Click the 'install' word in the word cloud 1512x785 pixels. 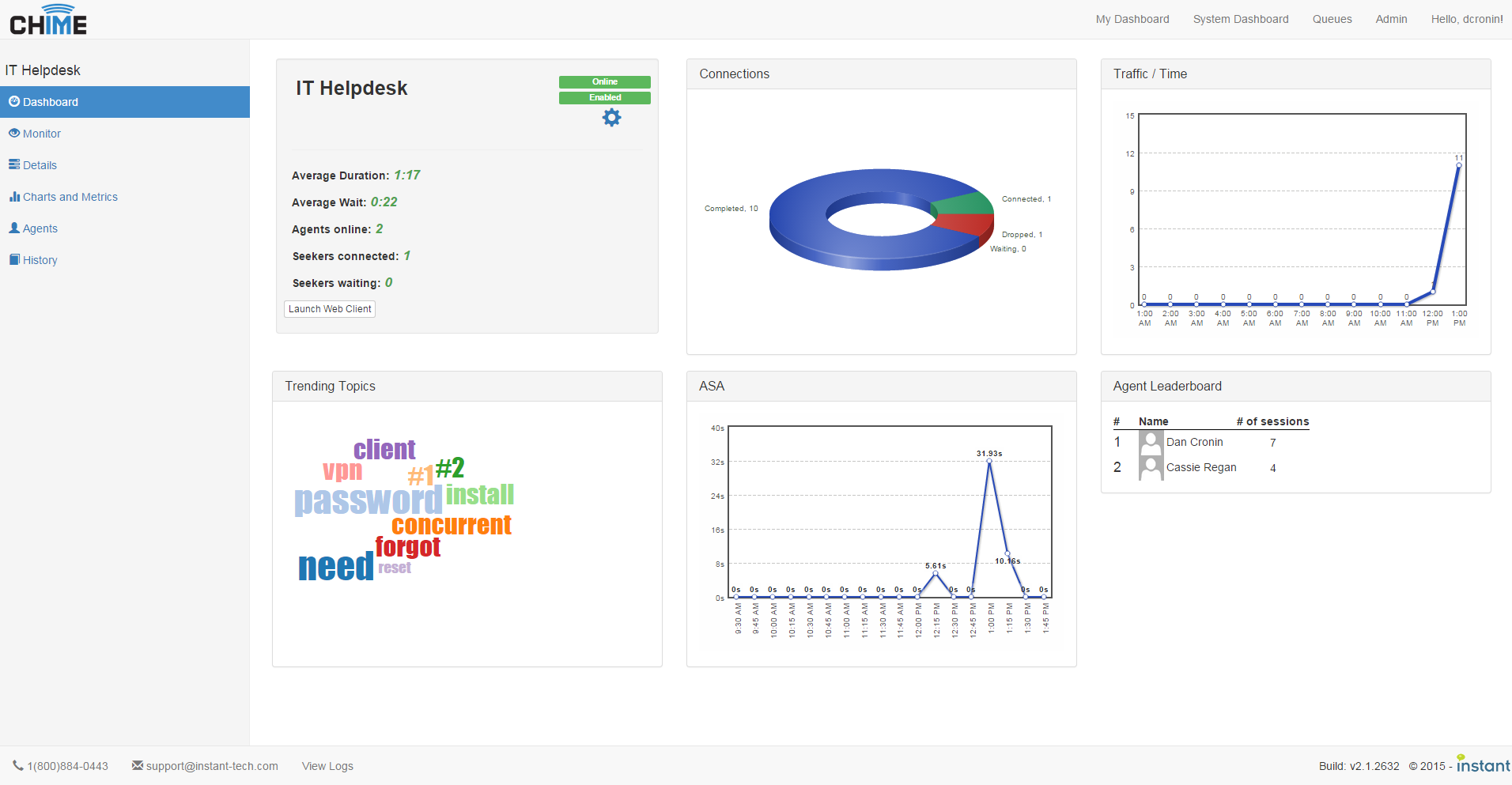(480, 495)
